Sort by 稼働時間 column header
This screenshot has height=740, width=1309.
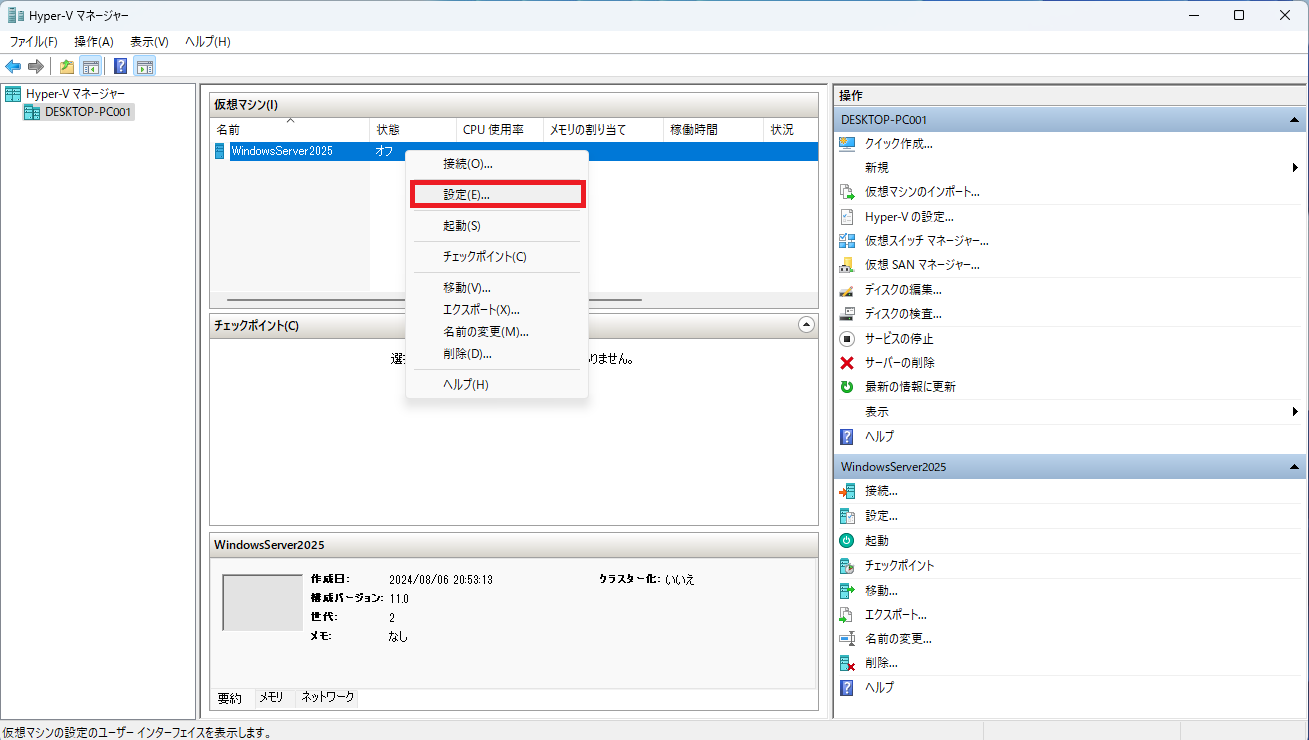(712, 130)
